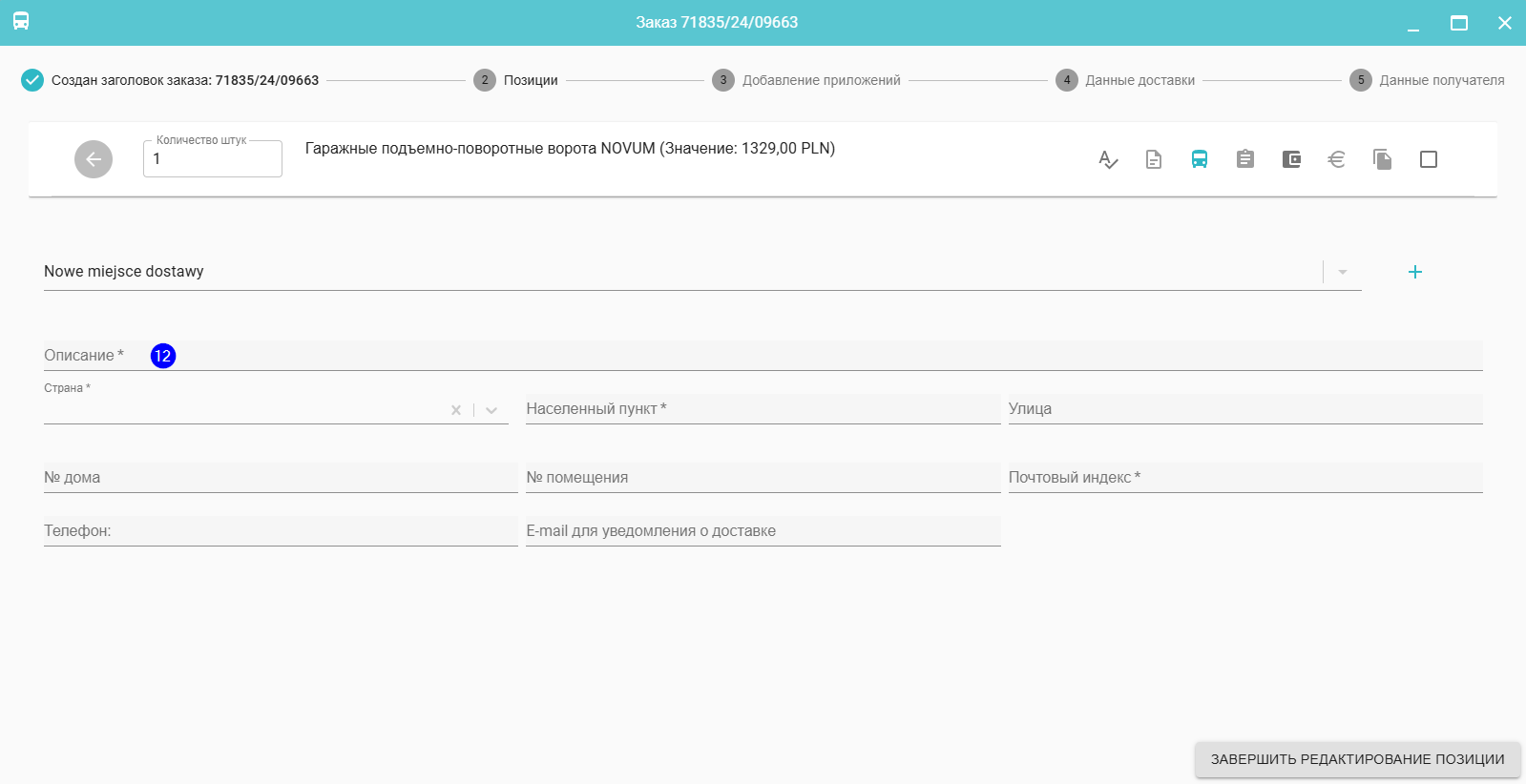The width and height of the screenshot is (1526, 784).
Task: Click the Почтовый индекс field
Action: click(x=1245, y=478)
